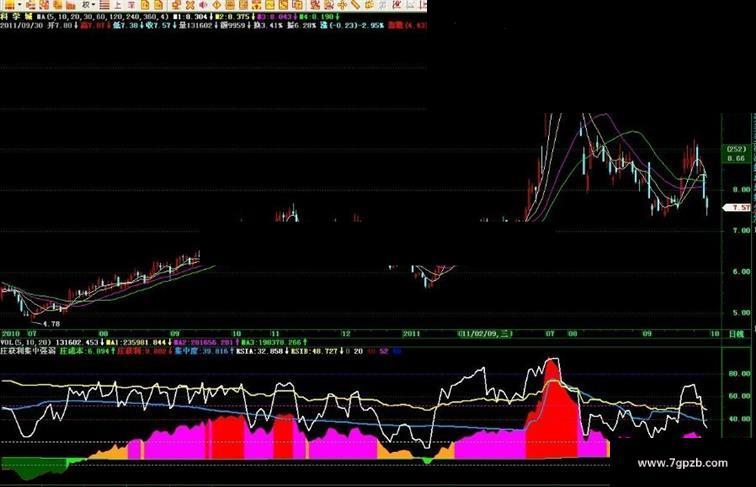756x487 pixels.
Task: Click the first yellow toolbar icon at far left
Action: [x=9, y=5]
